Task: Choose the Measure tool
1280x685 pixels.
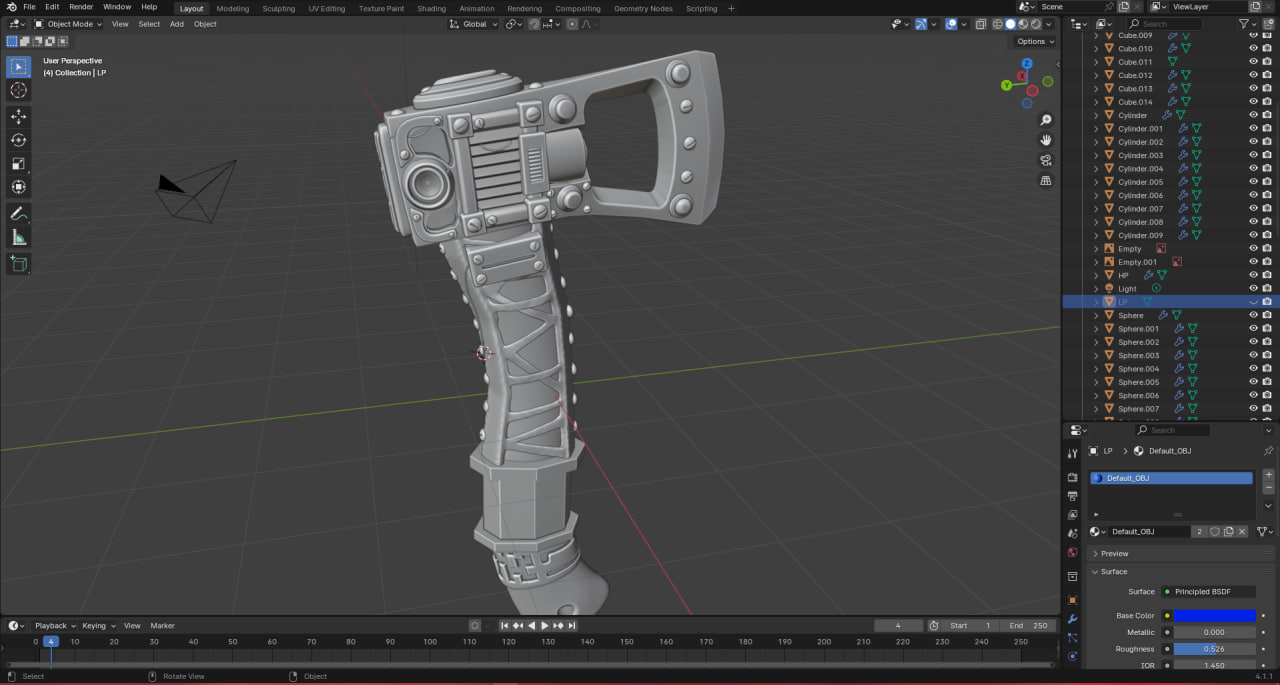Action: 18,238
